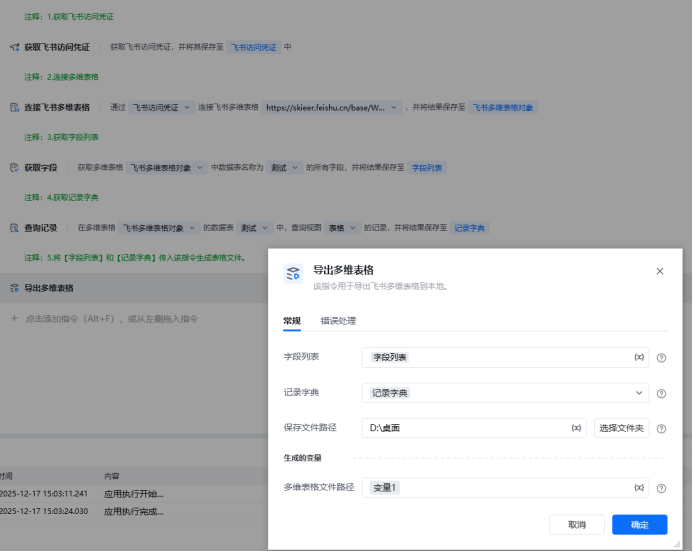The image size is (693, 552).
Task: Click the 获取飞书访问凭证 command icon
Action: click(15, 47)
